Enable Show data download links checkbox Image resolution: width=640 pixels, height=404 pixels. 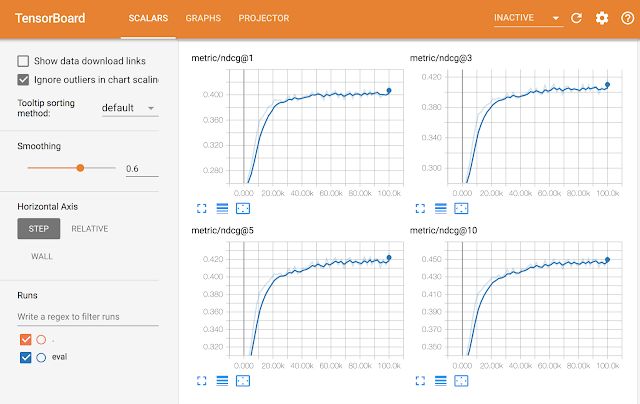23,61
